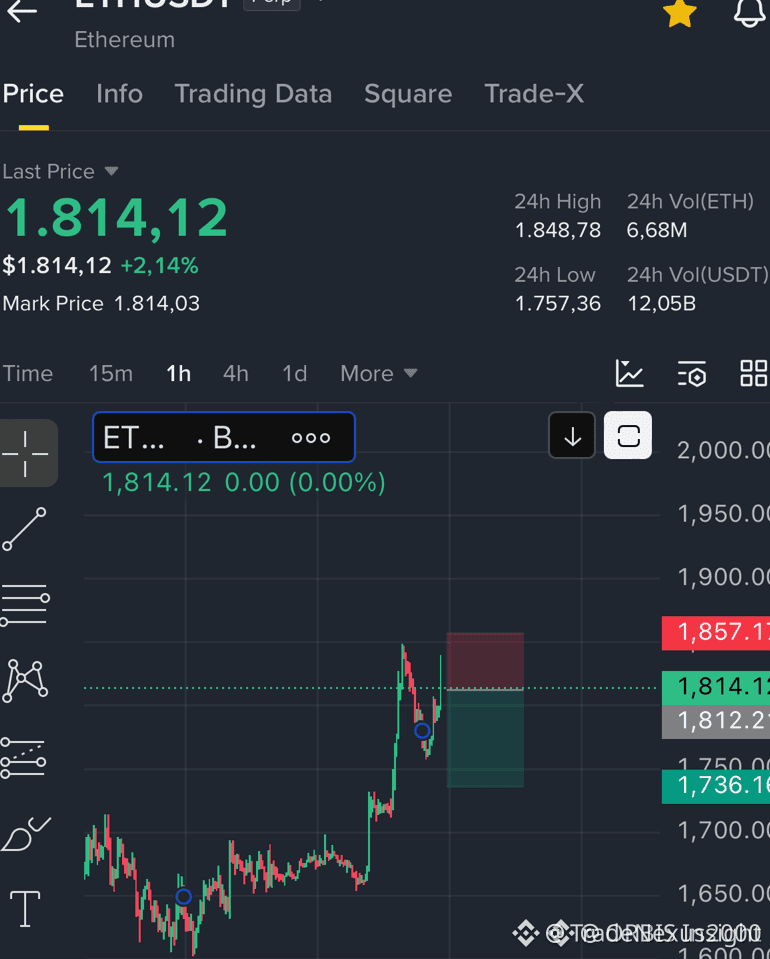The image size is (770, 959).
Task: Open chart settings icon
Action: click(x=692, y=374)
